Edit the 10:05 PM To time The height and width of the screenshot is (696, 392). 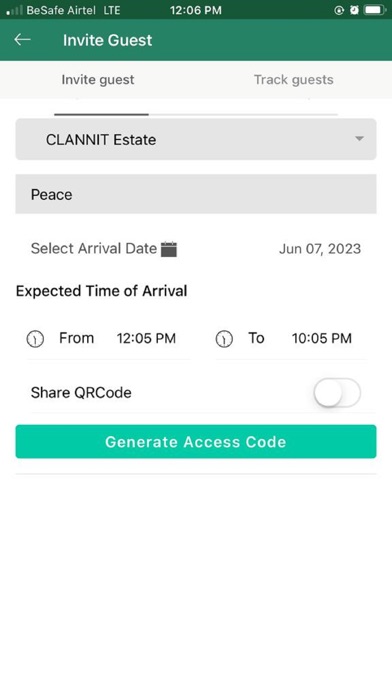pyautogui.click(x=321, y=339)
